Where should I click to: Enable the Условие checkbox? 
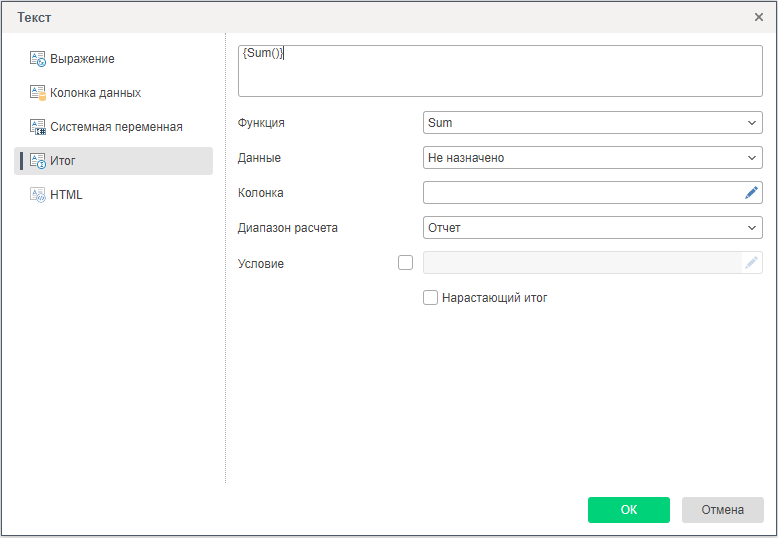pos(405,263)
